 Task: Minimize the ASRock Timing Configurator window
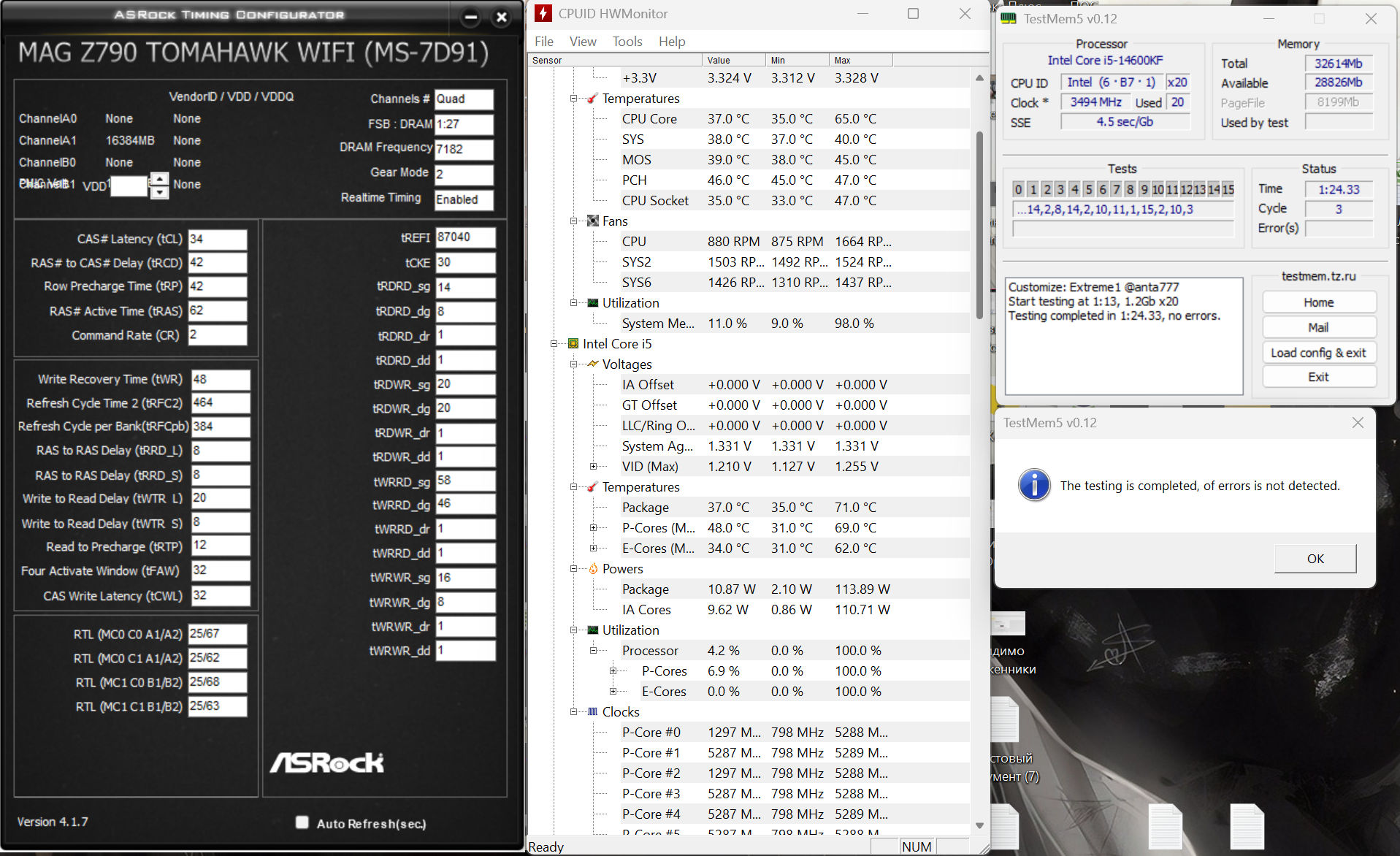click(471, 17)
